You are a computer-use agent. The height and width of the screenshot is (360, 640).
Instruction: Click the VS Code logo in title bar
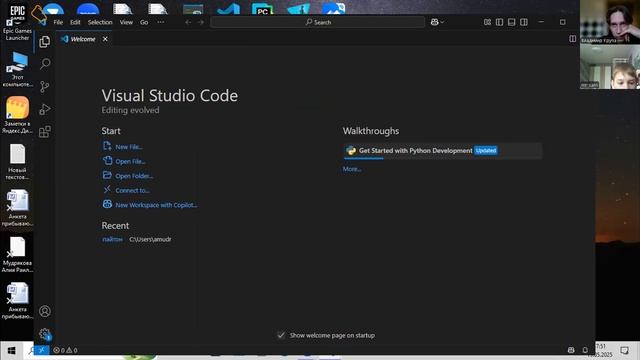[42, 22]
